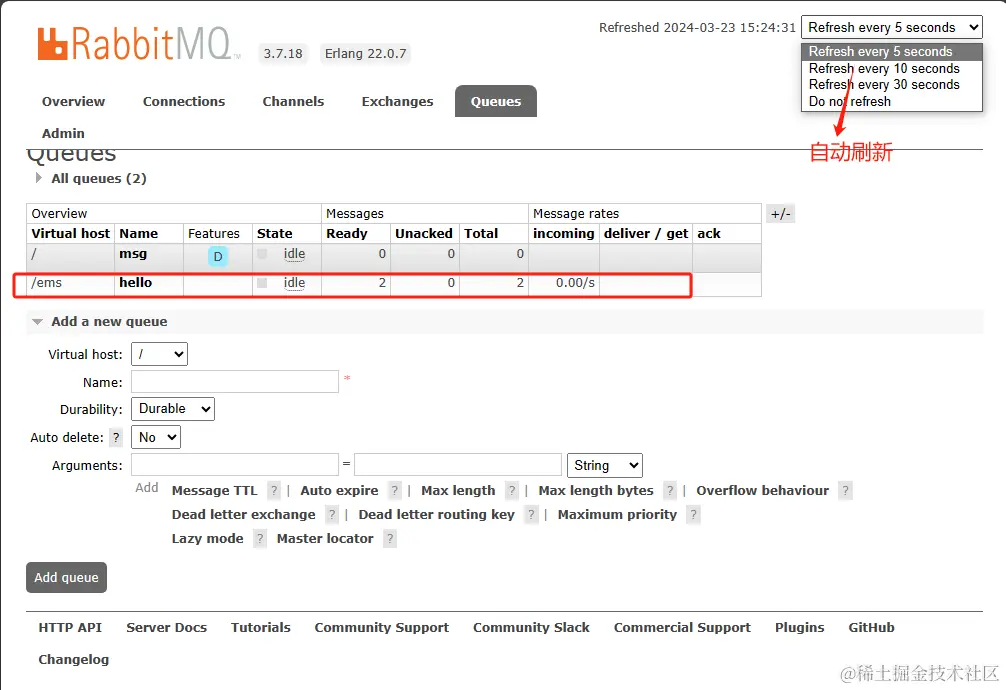Viewport: 1006px width, 690px height.
Task: Show help for Auto expire argument
Action: click(395, 491)
